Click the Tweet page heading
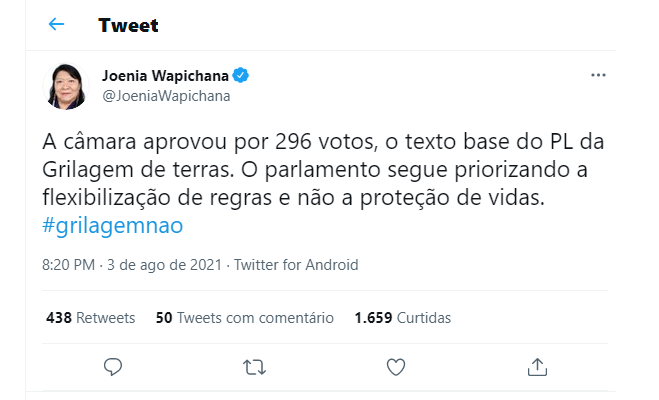The image size is (659, 400). (128, 24)
